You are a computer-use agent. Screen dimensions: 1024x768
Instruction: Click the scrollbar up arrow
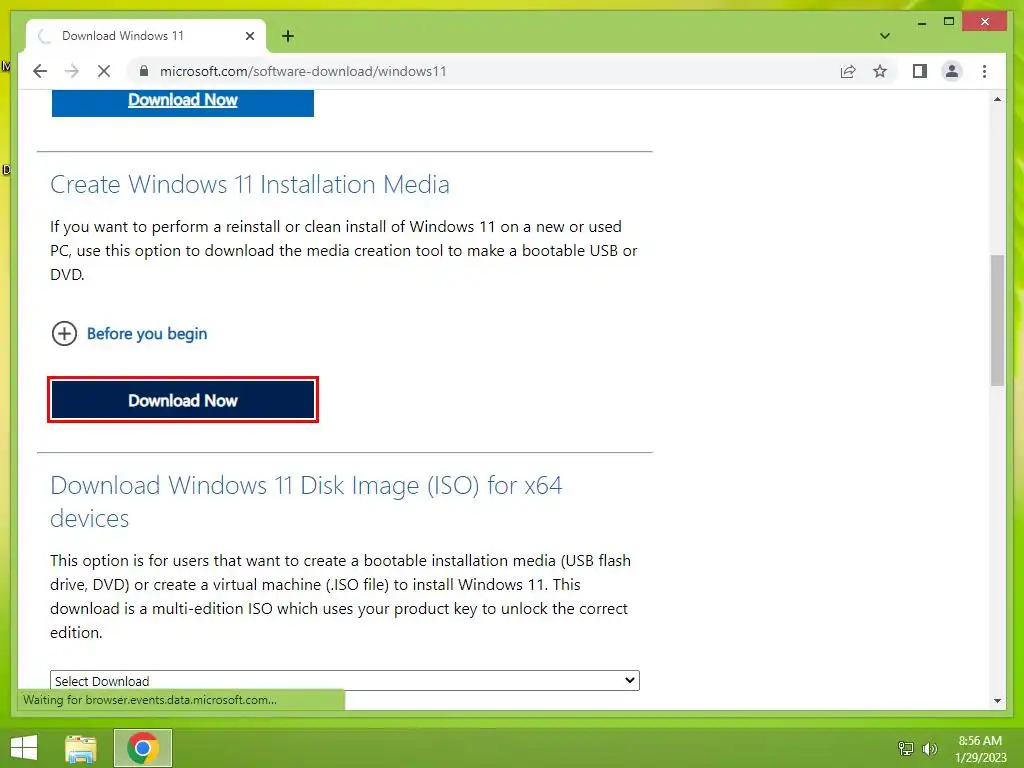(x=997, y=99)
